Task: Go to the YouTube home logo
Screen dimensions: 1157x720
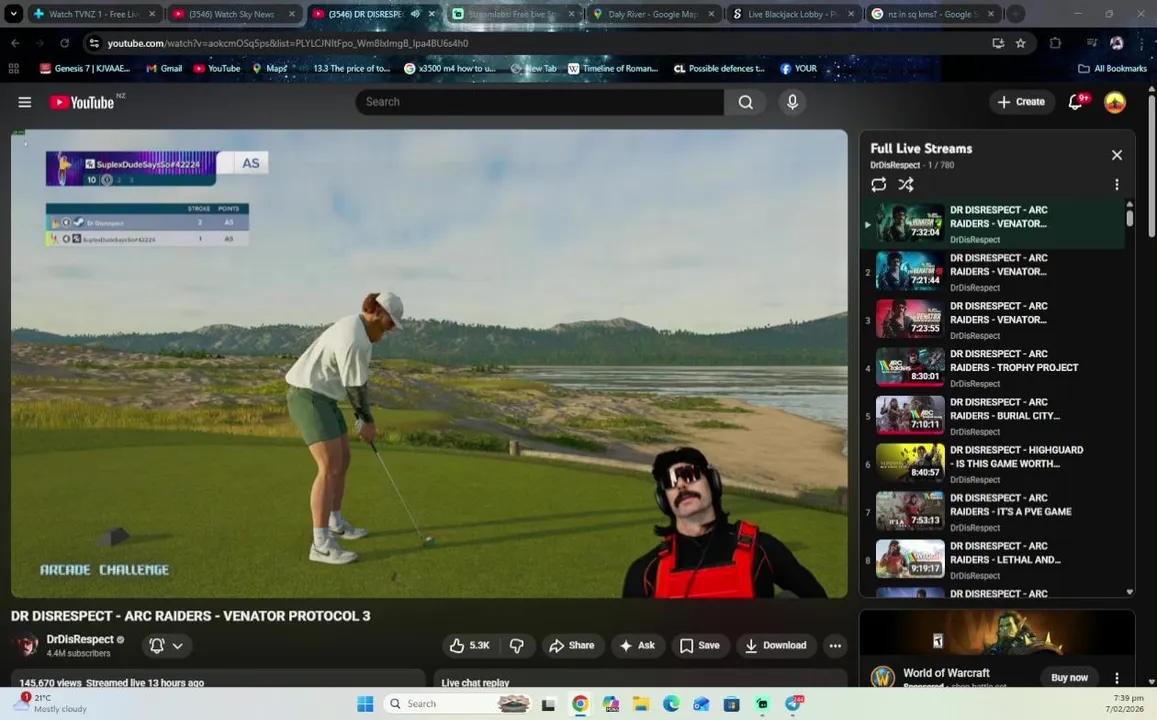Action: (83, 102)
